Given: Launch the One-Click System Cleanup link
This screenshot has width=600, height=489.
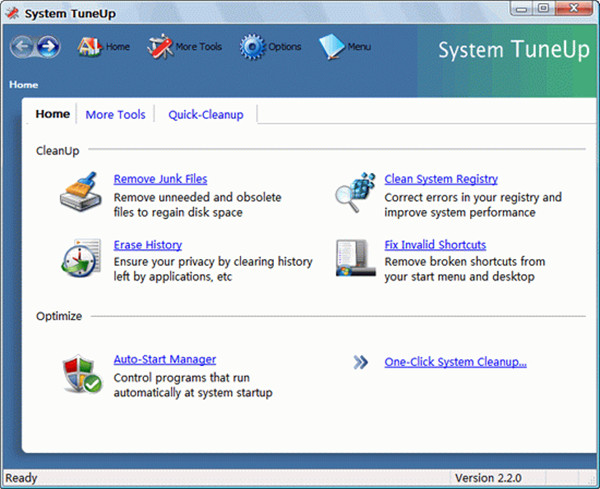Looking at the screenshot, I should click(x=455, y=362).
